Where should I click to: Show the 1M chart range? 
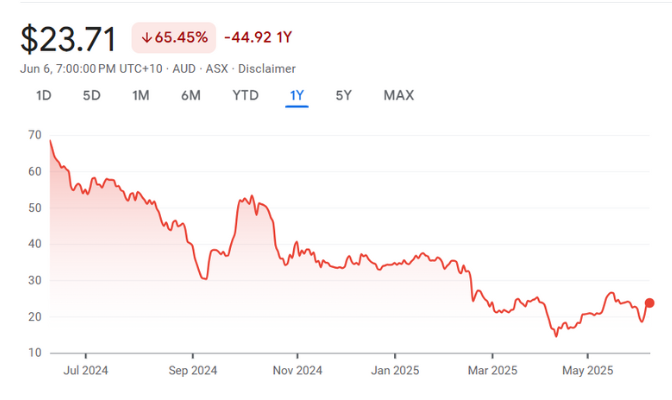[x=141, y=96]
